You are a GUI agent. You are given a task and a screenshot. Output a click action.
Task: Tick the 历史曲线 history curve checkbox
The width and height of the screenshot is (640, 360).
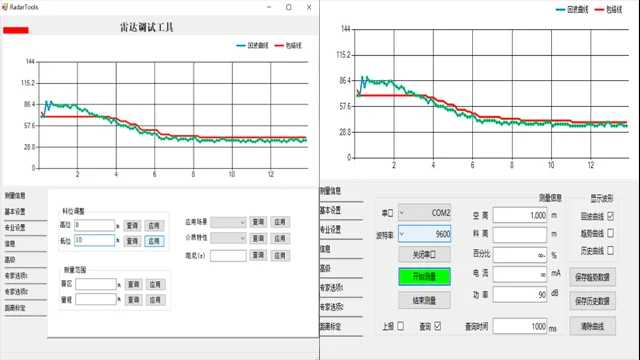(x=610, y=251)
